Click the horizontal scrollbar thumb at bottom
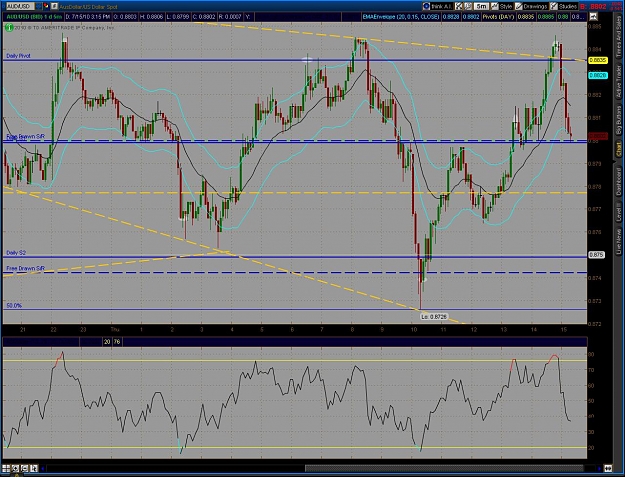 click(x=444, y=468)
